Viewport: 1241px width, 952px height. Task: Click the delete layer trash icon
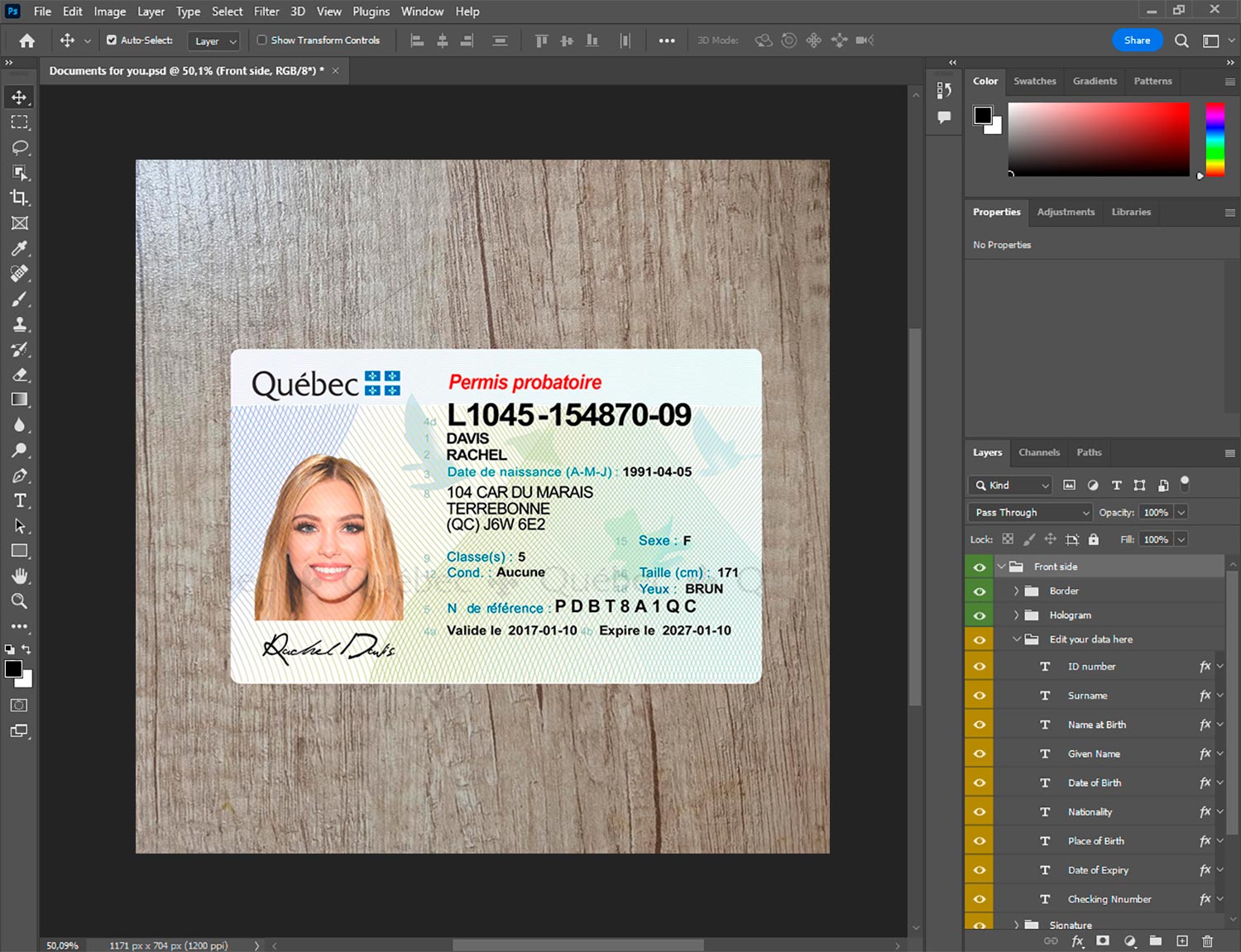point(1207,941)
